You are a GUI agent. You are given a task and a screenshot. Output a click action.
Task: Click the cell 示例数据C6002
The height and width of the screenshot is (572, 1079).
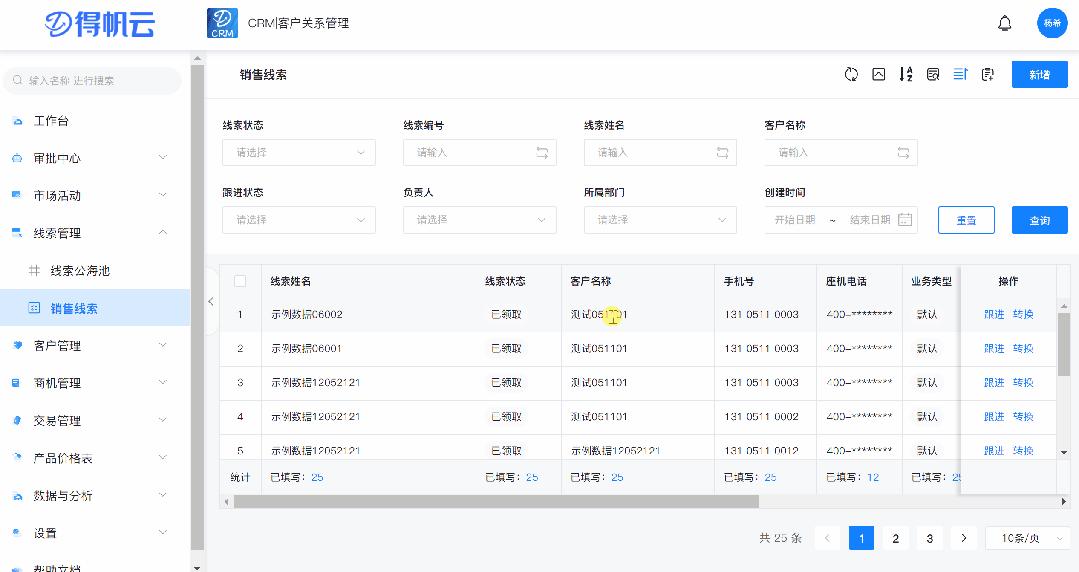pyautogui.click(x=307, y=315)
